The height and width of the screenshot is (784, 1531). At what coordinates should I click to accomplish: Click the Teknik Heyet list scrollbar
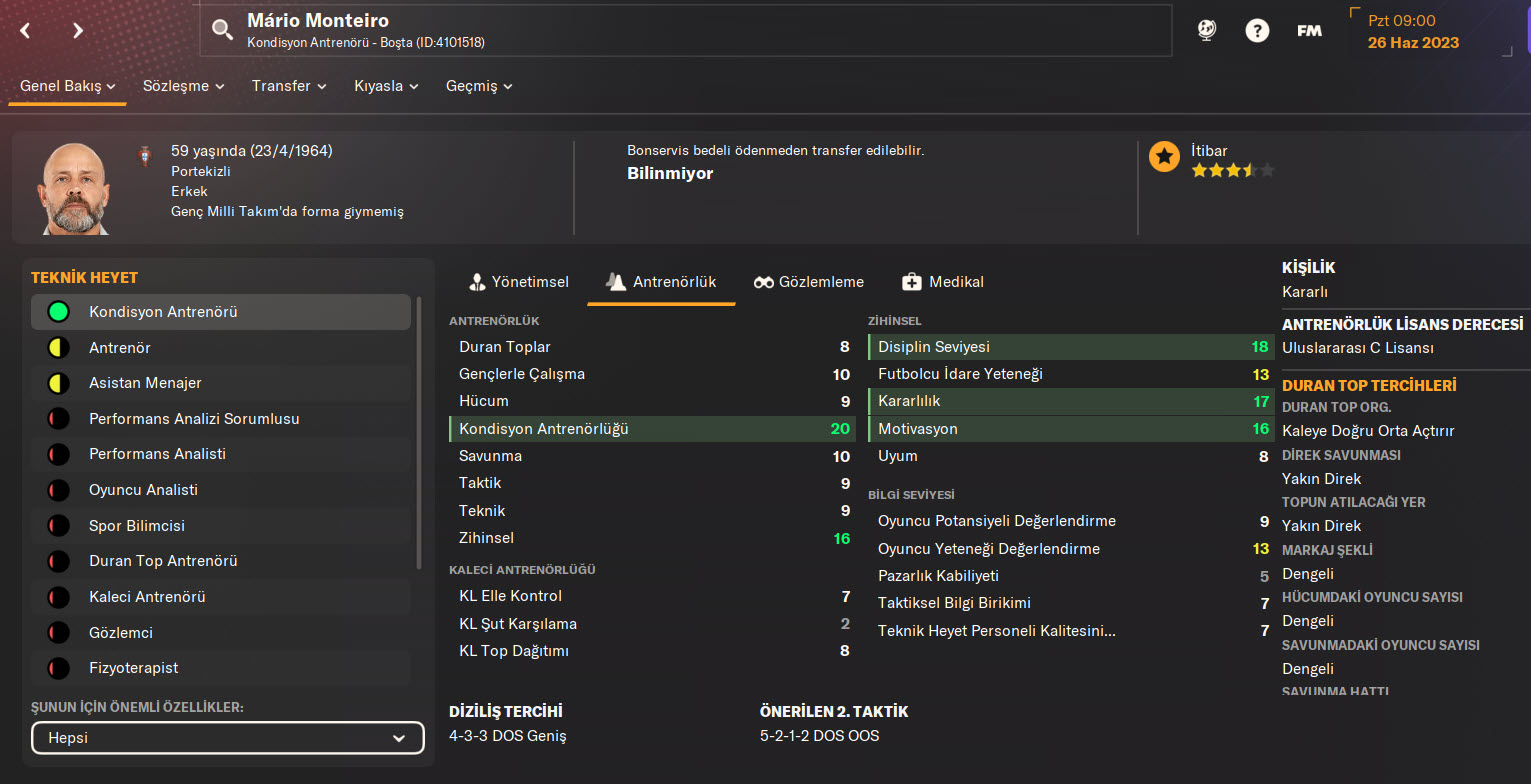point(419,430)
